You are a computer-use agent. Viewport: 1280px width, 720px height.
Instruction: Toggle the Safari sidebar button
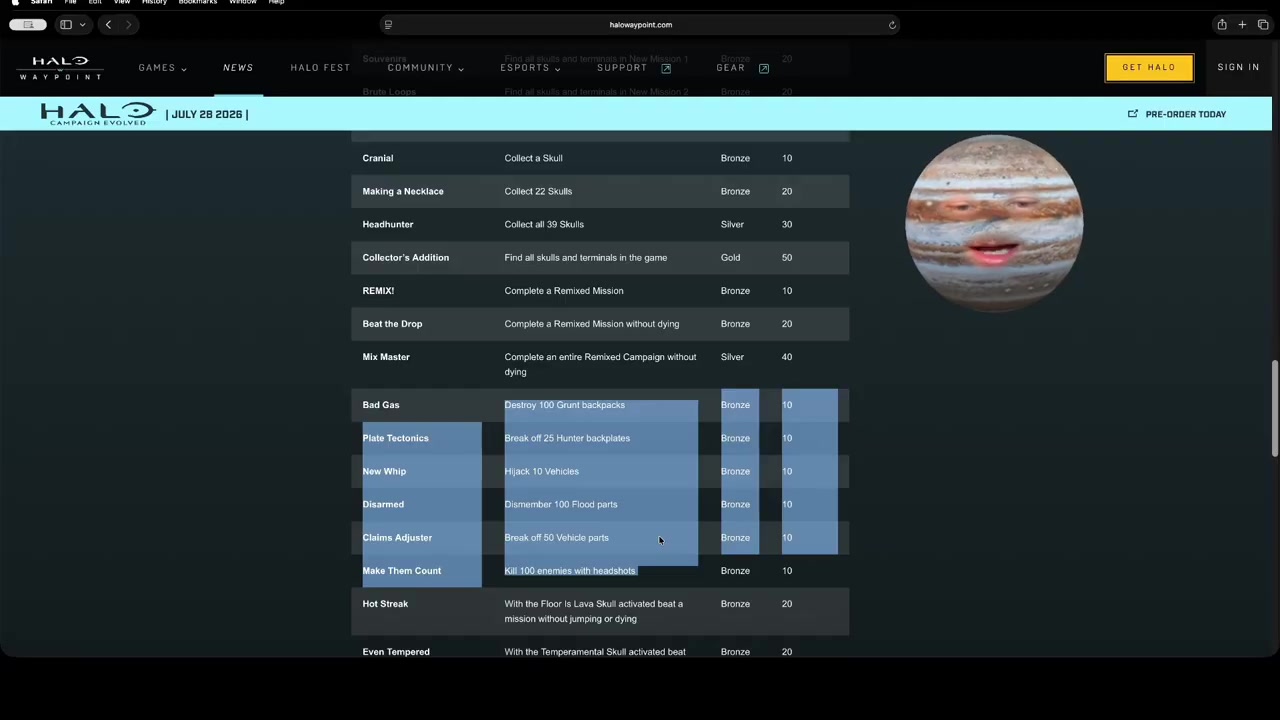tap(66, 25)
